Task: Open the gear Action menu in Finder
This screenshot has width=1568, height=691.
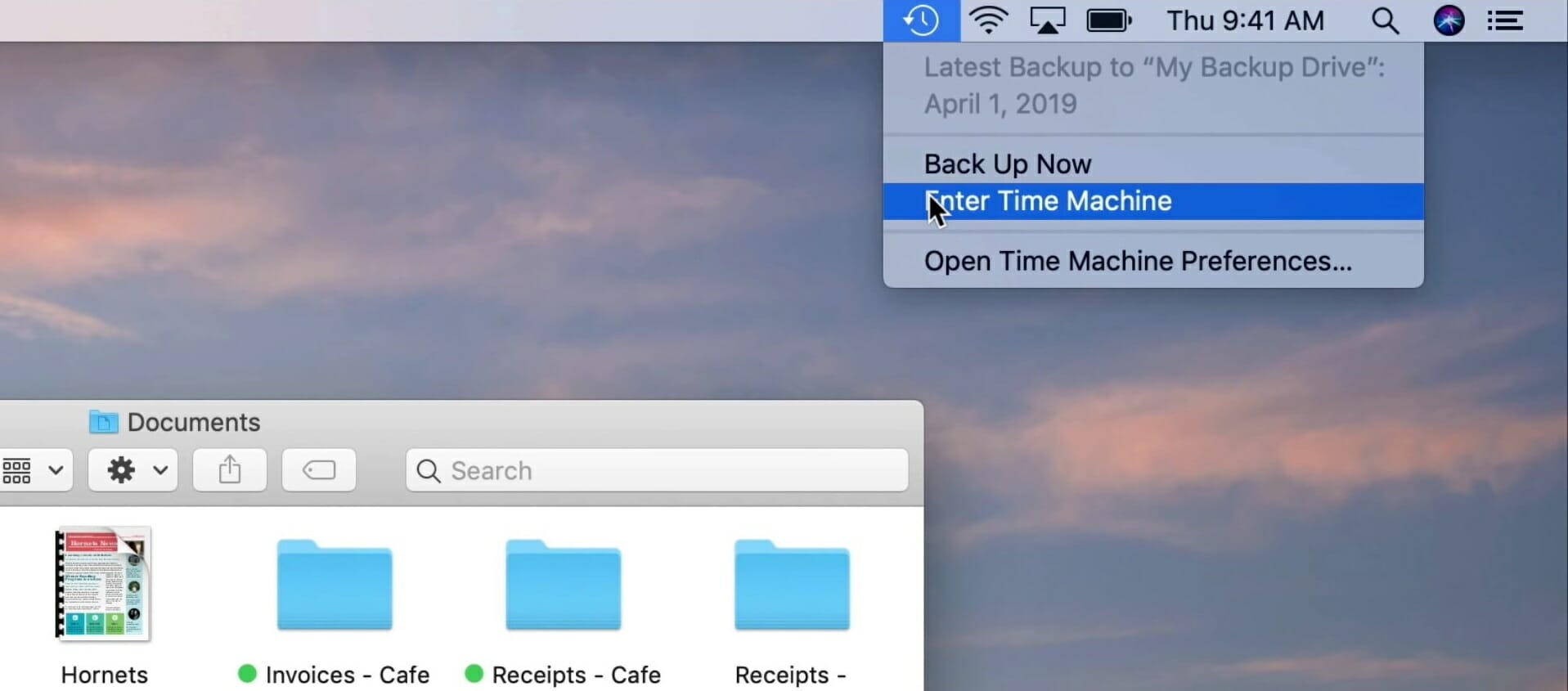Action: tap(133, 470)
